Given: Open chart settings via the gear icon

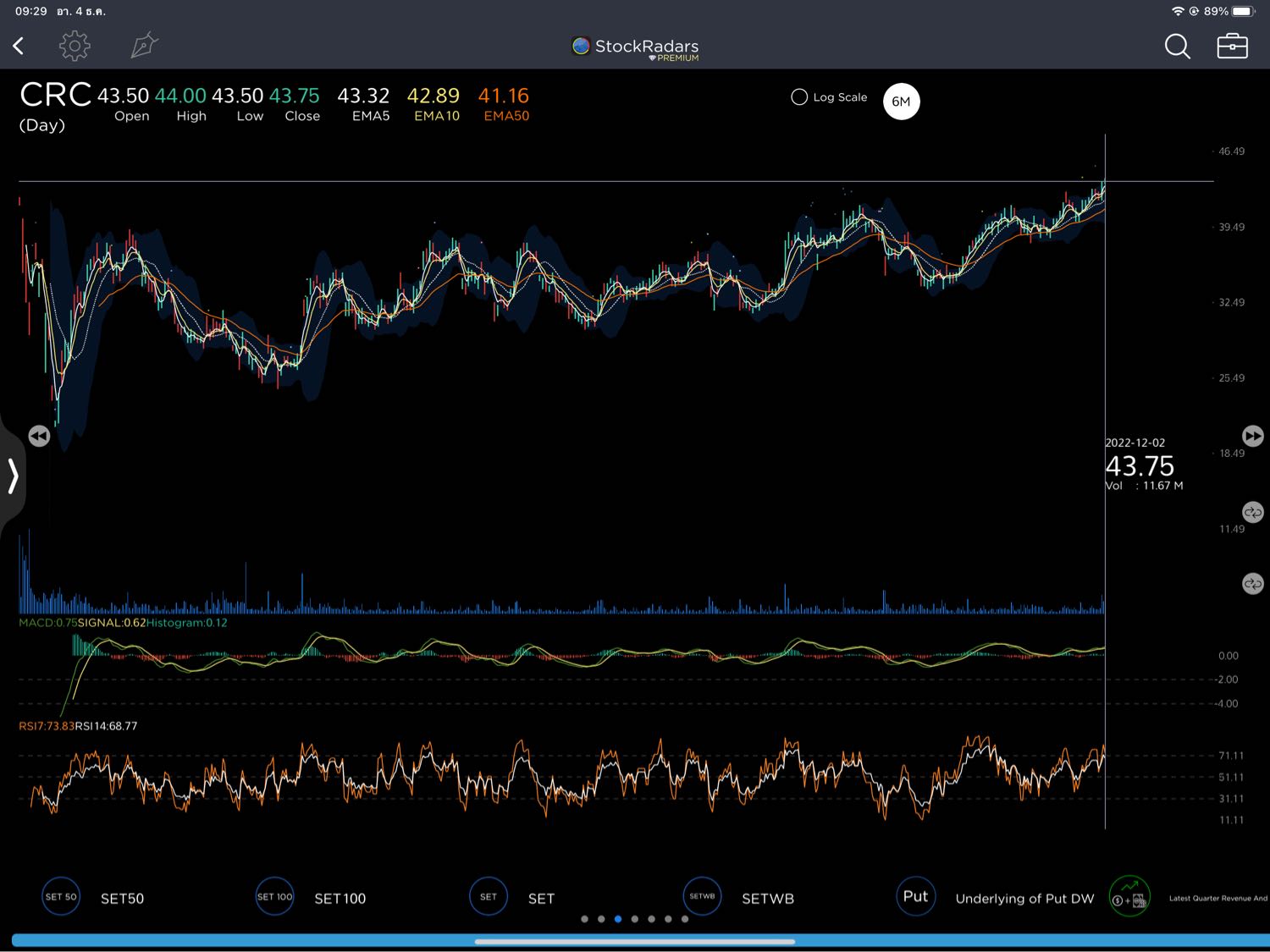Looking at the screenshot, I should click(75, 46).
